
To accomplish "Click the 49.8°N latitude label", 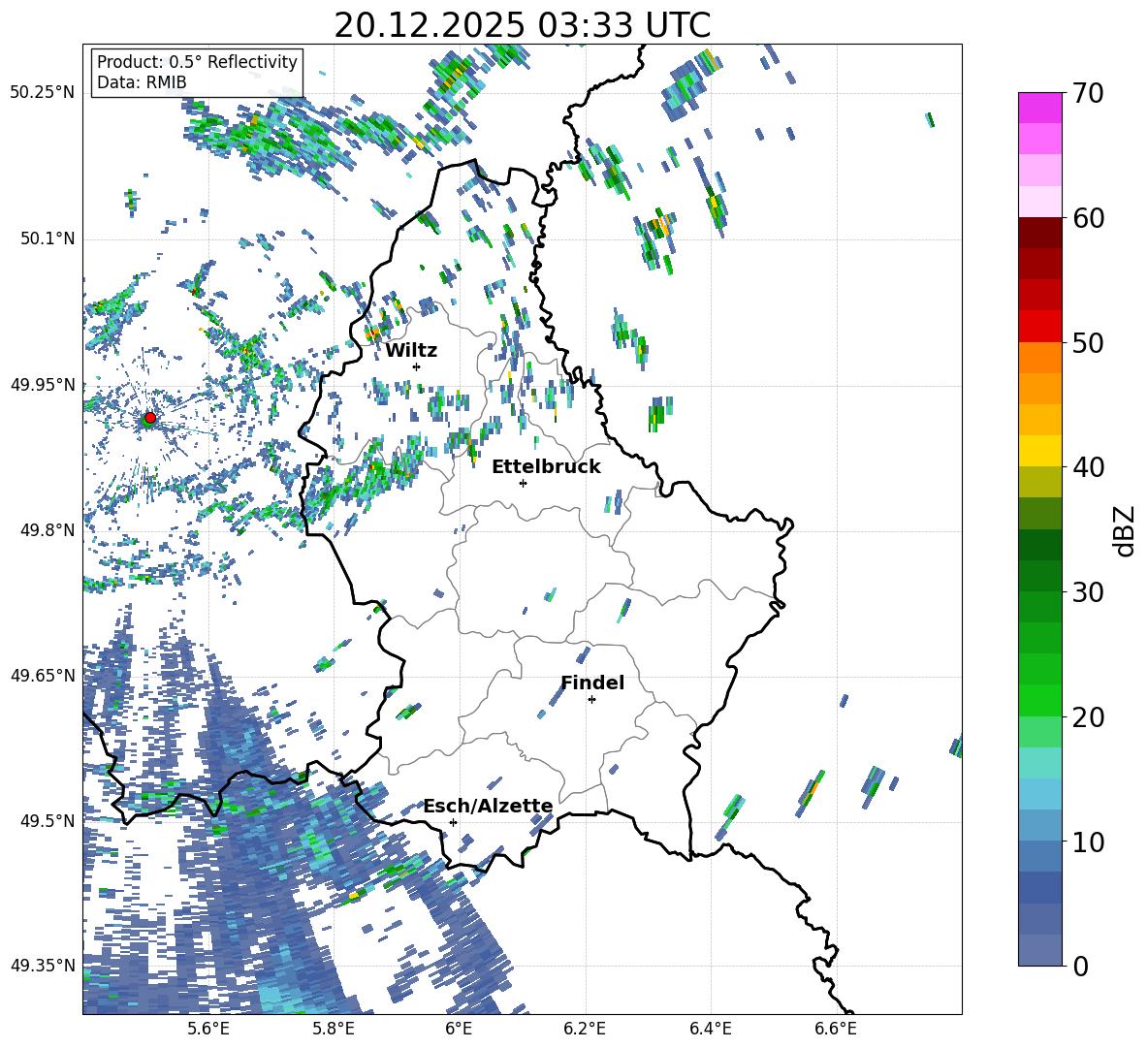I will click(x=47, y=530).
